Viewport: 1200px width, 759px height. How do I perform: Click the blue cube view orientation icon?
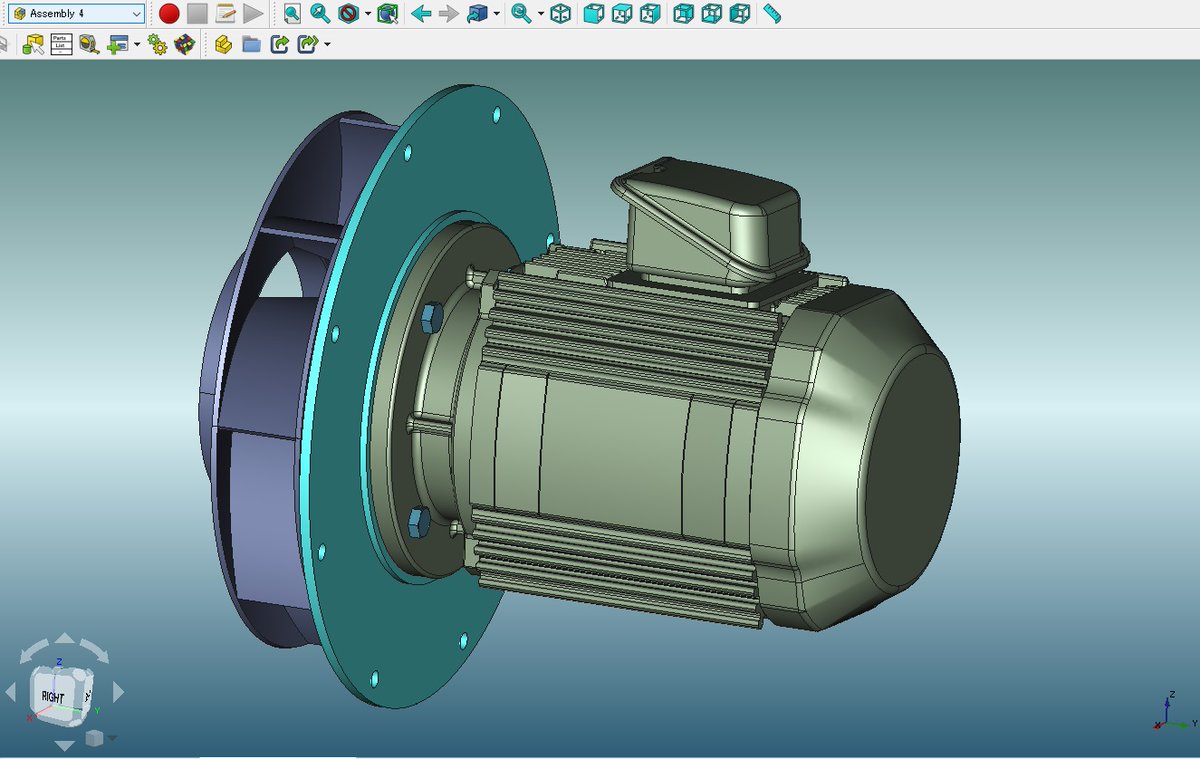tap(478, 14)
